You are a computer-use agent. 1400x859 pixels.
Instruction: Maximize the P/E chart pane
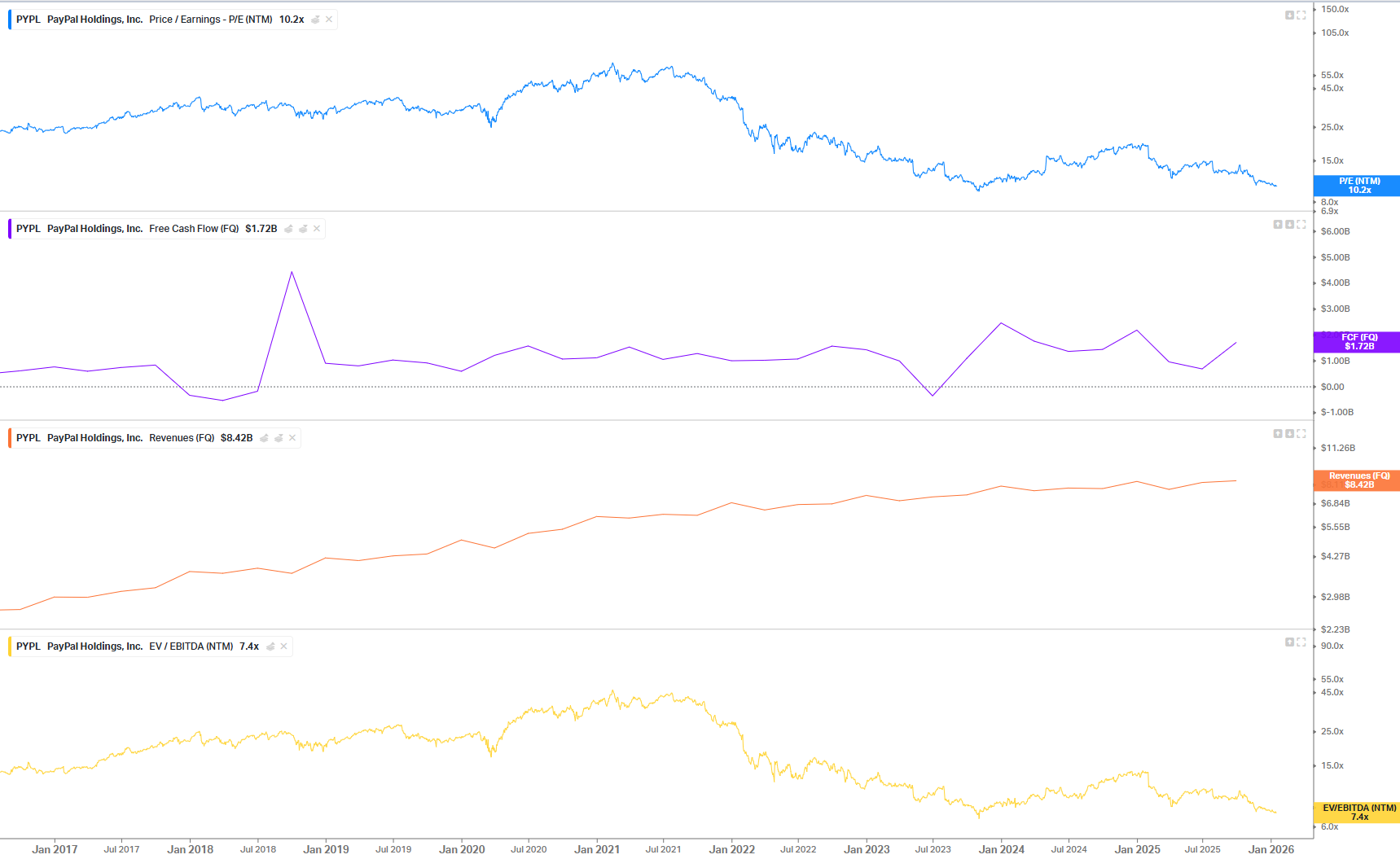[x=1301, y=15]
